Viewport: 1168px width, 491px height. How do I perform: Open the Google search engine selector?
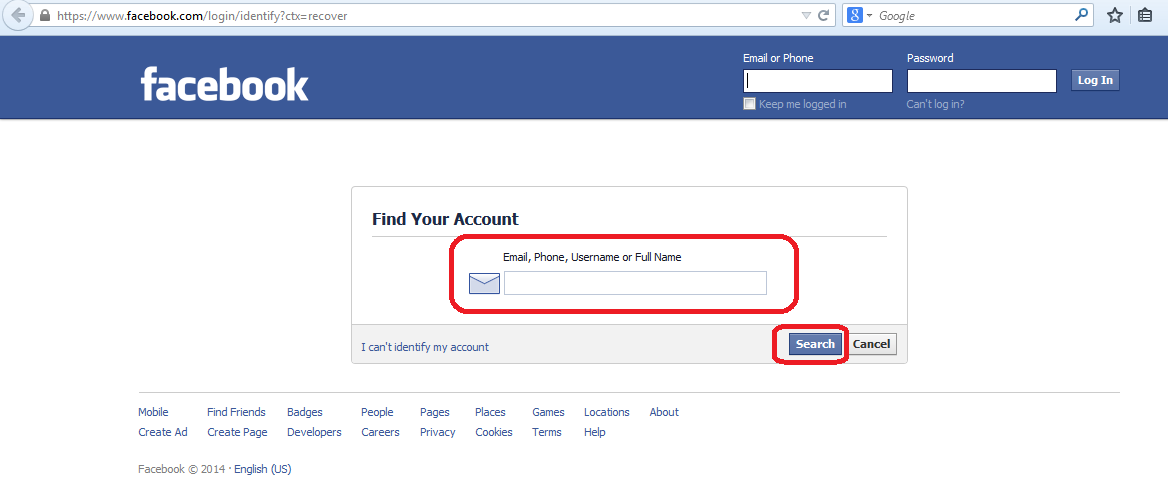point(859,15)
